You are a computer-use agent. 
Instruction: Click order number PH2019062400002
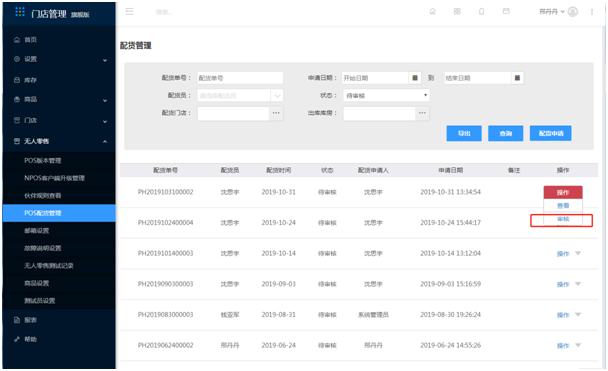[166, 345]
